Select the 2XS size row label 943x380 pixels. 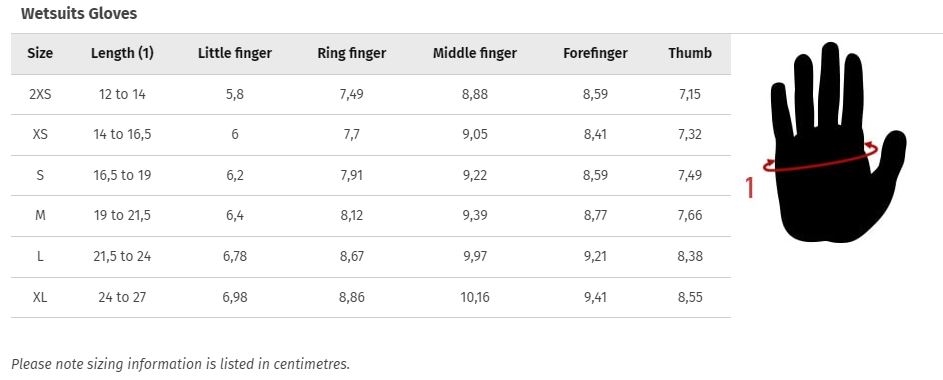pos(40,94)
